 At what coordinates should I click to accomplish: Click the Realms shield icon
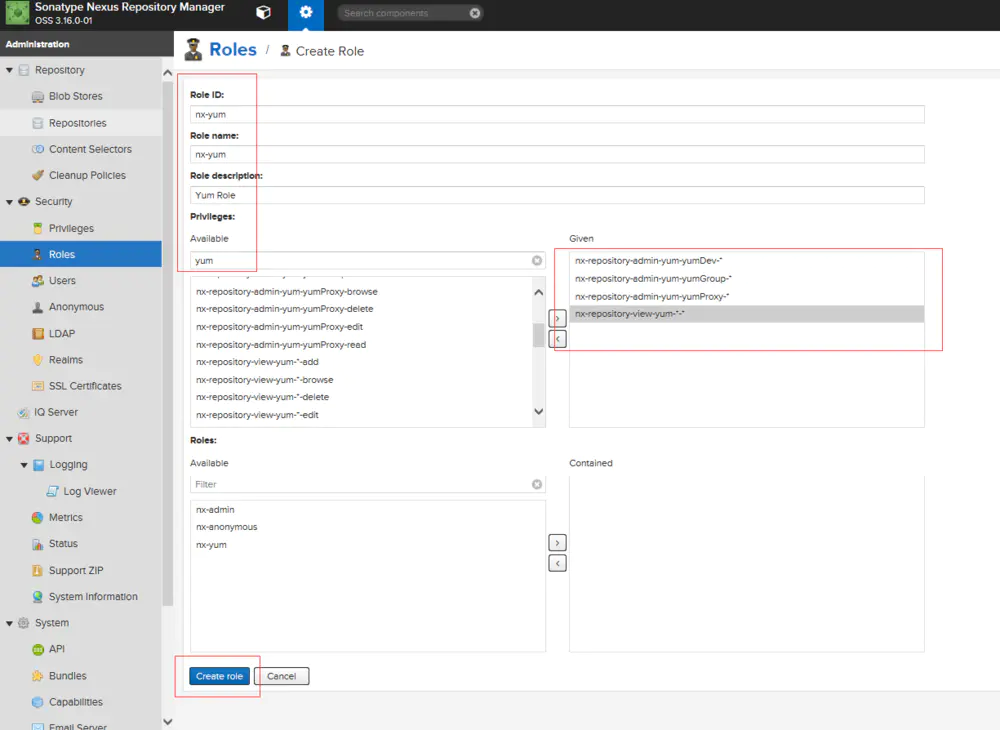(x=38, y=360)
